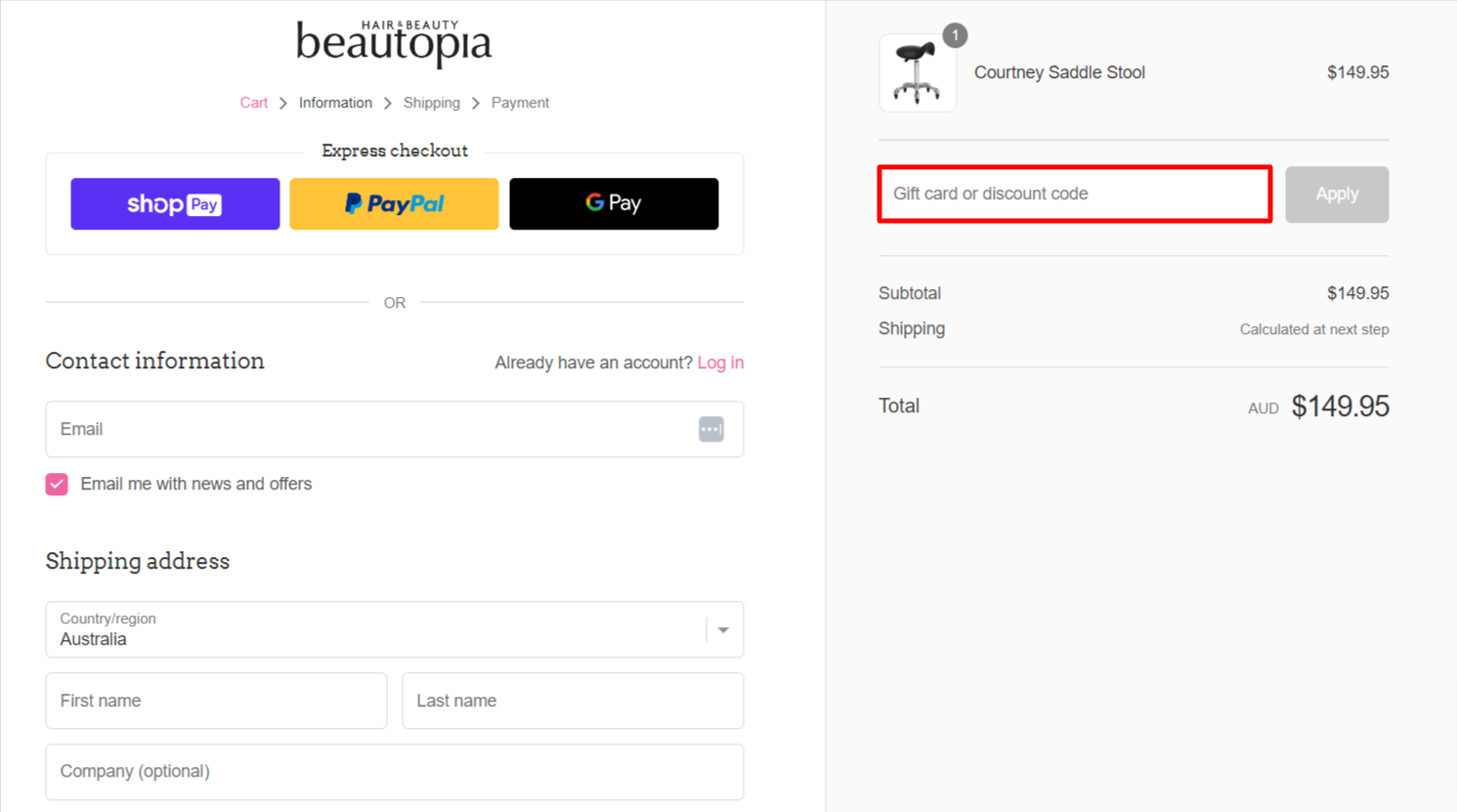Select the Shipping breadcrumb step

point(432,102)
